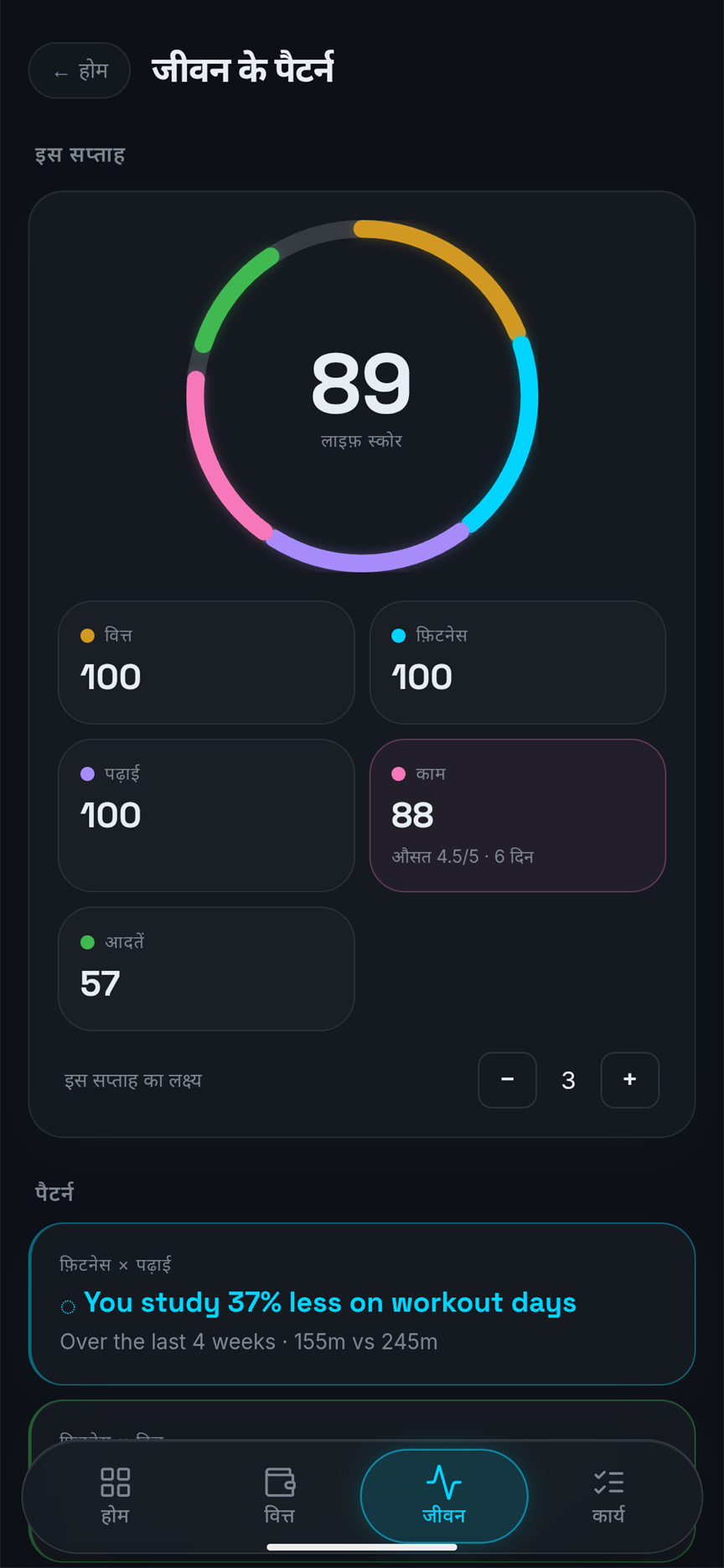Select the काम score card showing 88
The image size is (724, 1568).
point(518,815)
